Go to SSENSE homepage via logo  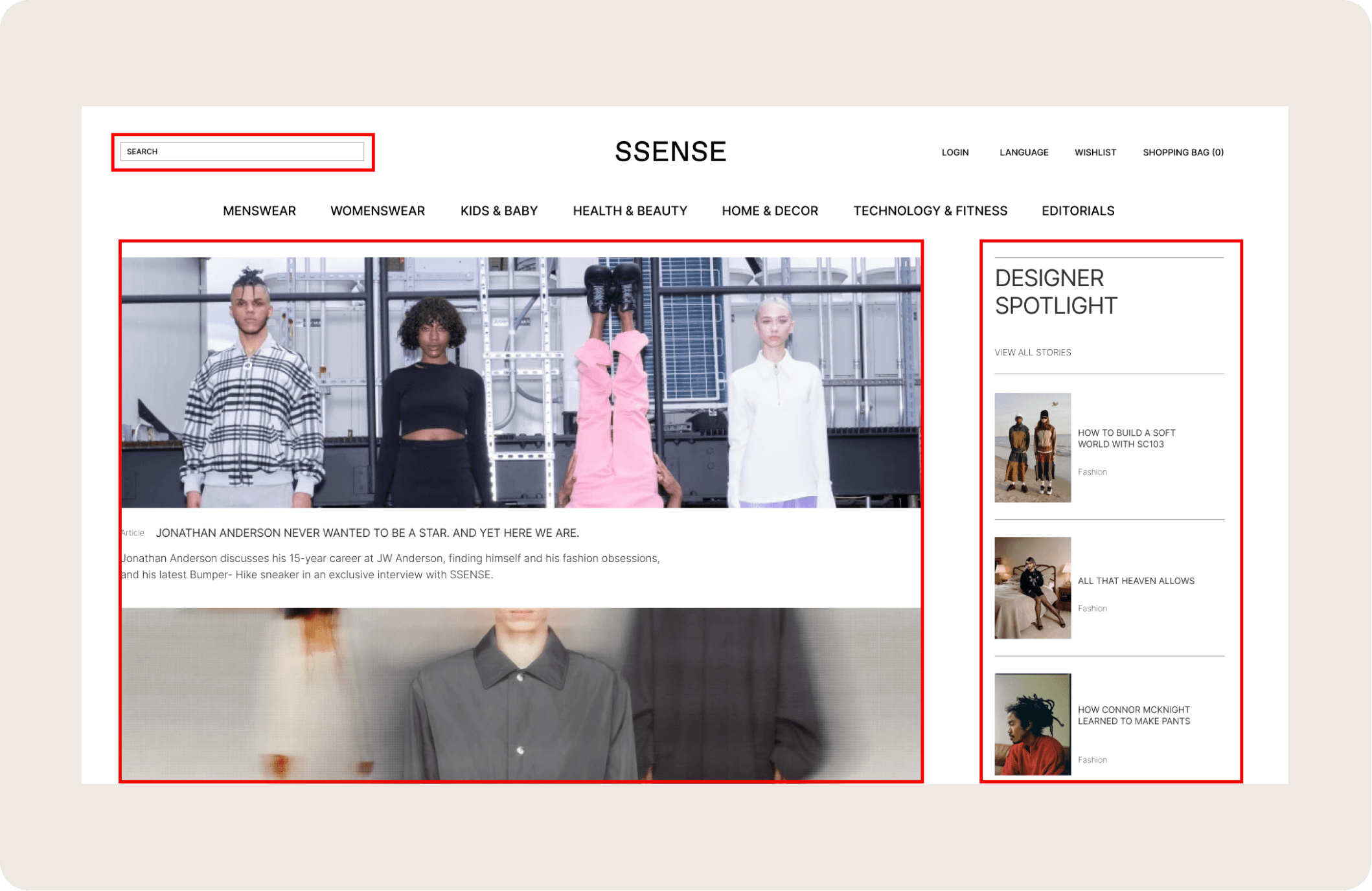click(670, 152)
